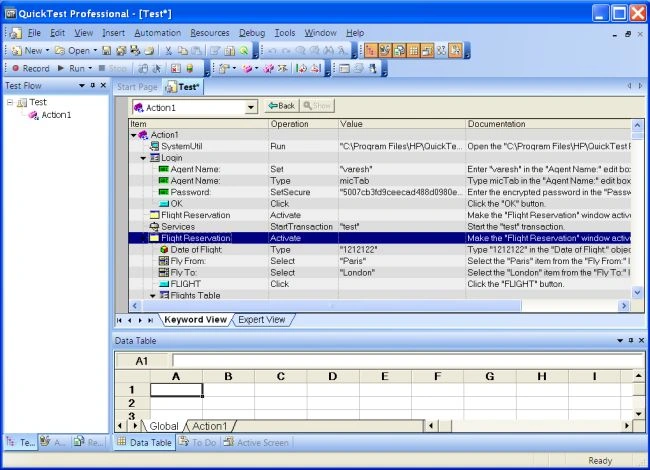Collapse the Flights Table node
Viewport: 650px width, 470px height.
(x=153, y=296)
